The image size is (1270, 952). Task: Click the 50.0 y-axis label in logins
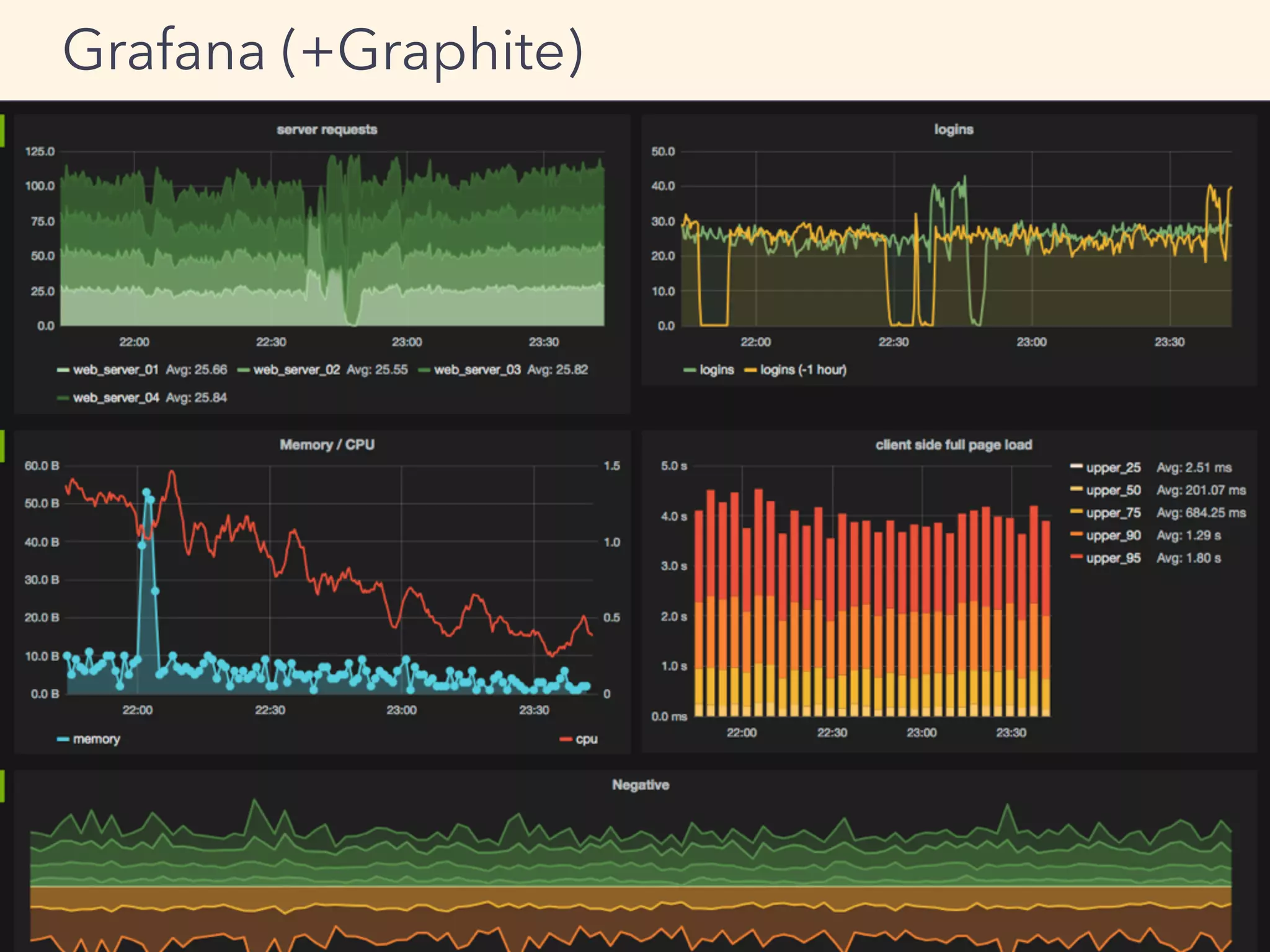(x=663, y=151)
